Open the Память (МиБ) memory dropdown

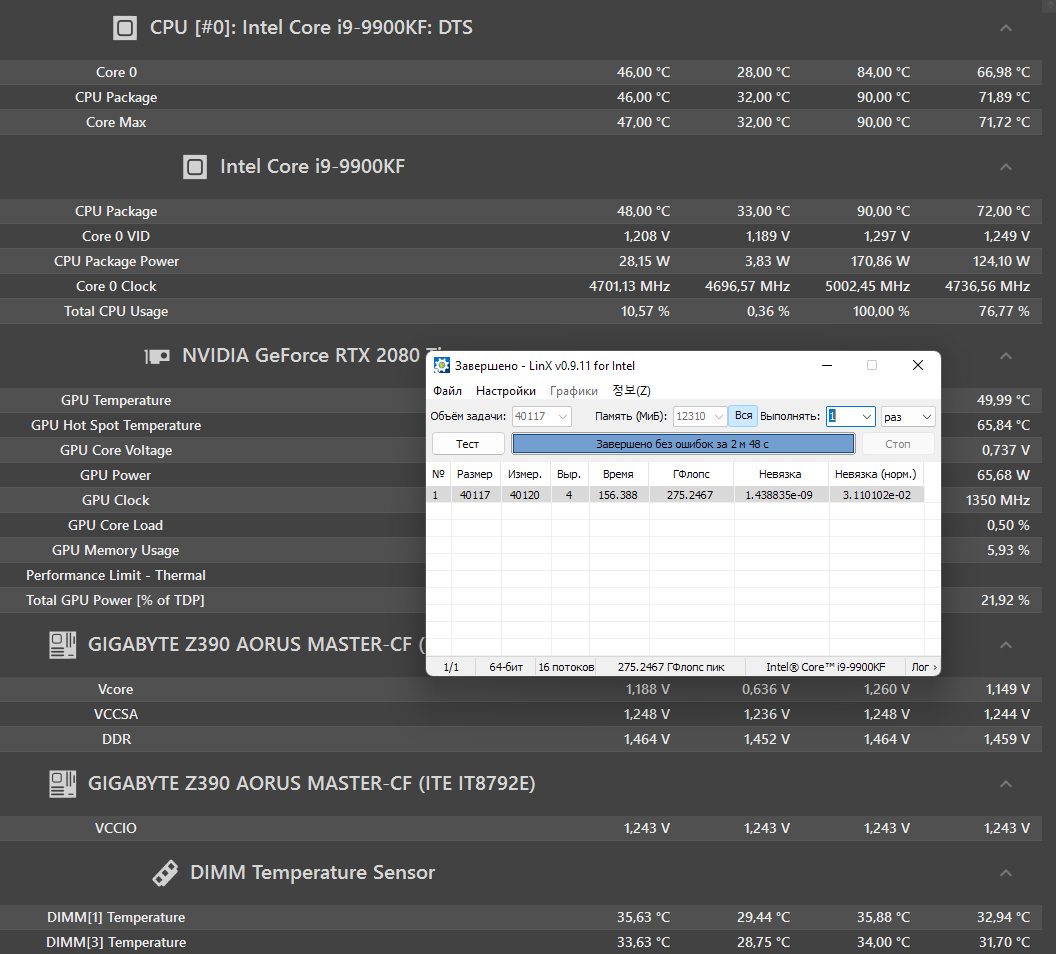(x=718, y=417)
